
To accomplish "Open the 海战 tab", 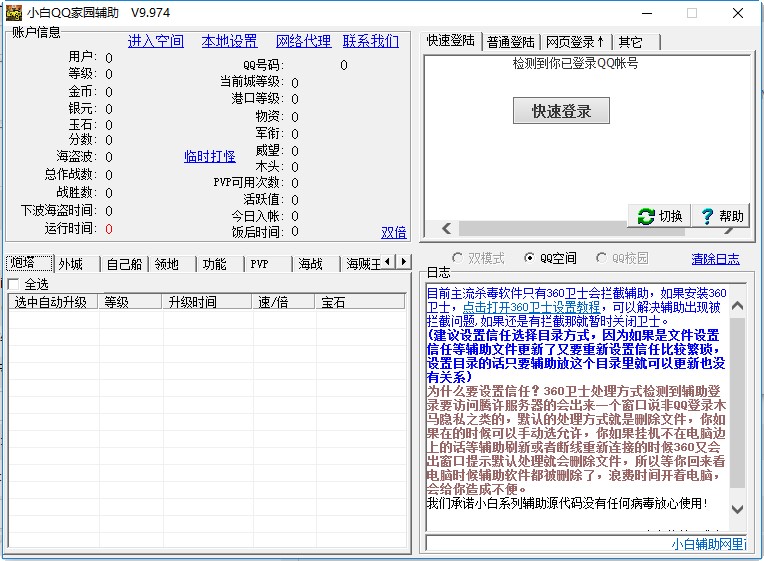I will 311,264.
